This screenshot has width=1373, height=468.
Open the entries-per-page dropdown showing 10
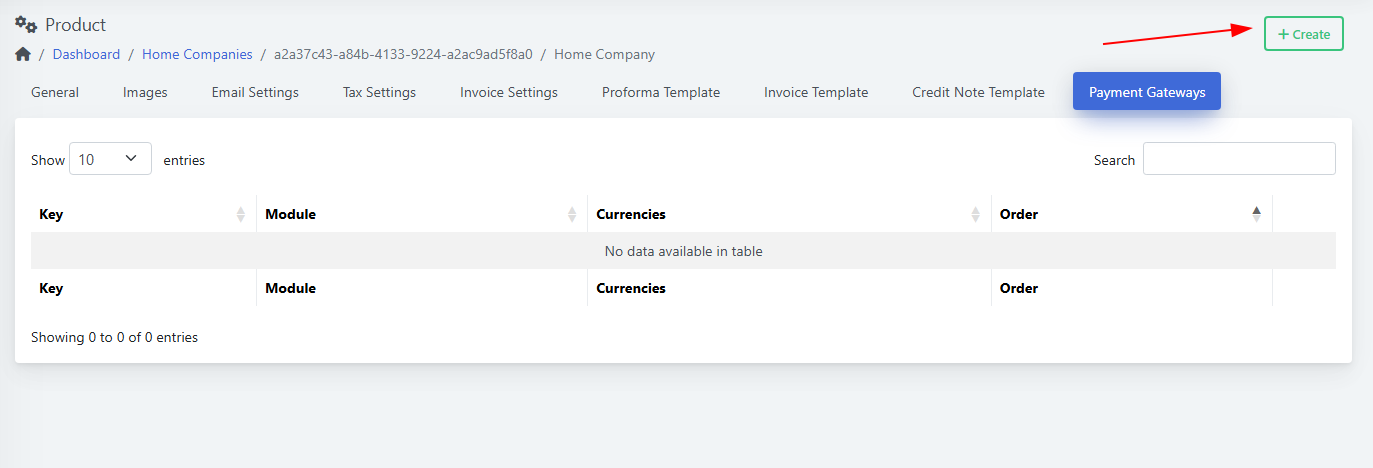coord(110,159)
